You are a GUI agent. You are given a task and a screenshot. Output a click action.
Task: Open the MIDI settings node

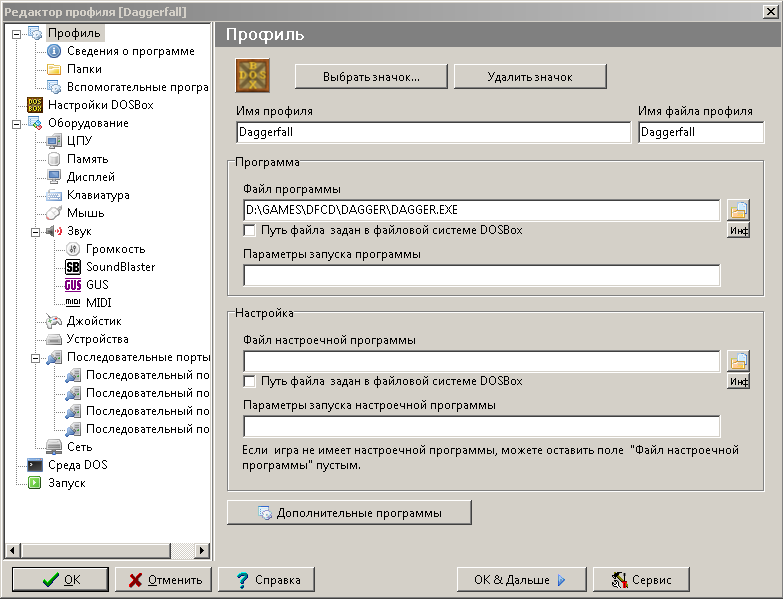(97, 303)
